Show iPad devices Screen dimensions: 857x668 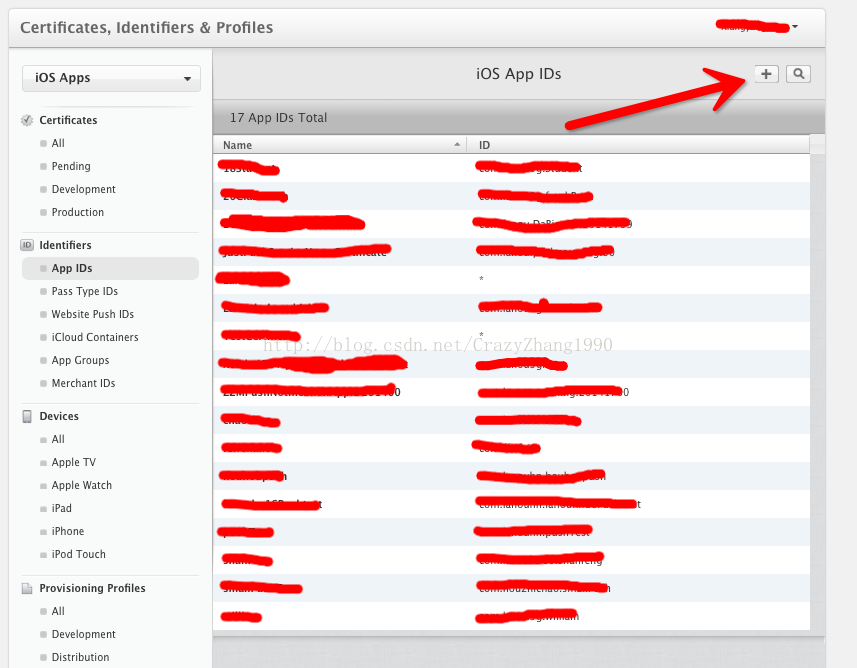click(62, 508)
